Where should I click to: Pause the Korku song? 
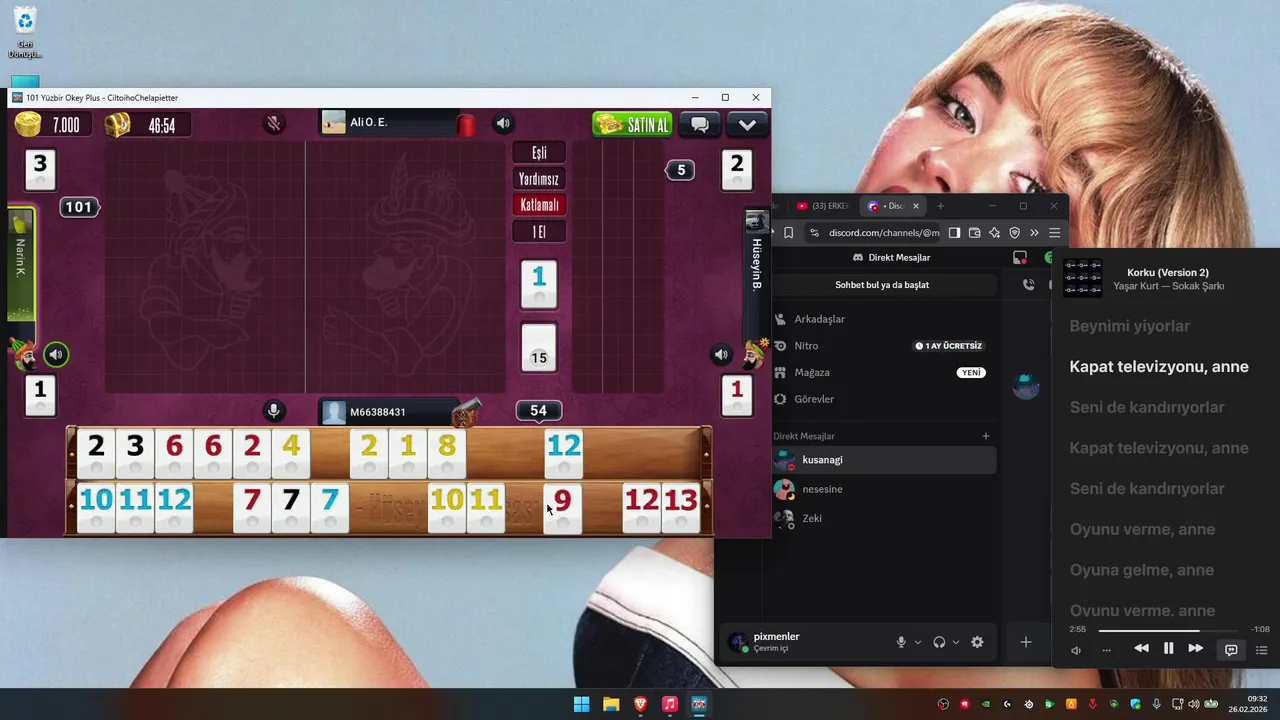point(1168,649)
